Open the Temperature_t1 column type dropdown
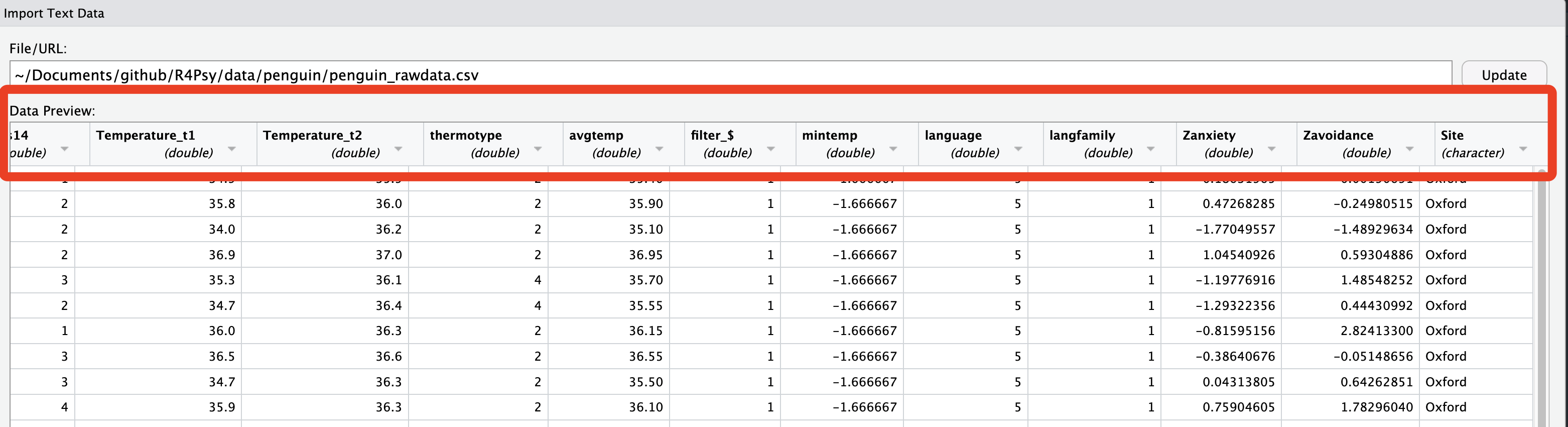The width and height of the screenshot is (1568, 427). (x=231, y=149)
